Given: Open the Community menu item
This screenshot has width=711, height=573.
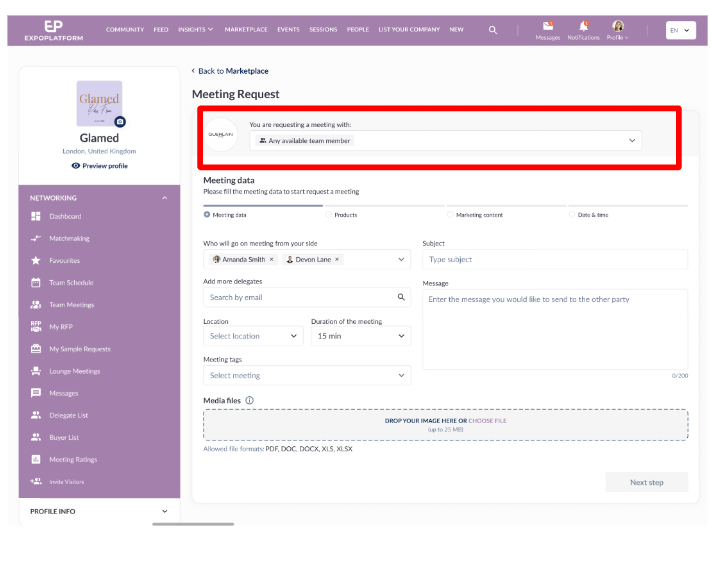Looking at the screenshot, I should point(125,29).
